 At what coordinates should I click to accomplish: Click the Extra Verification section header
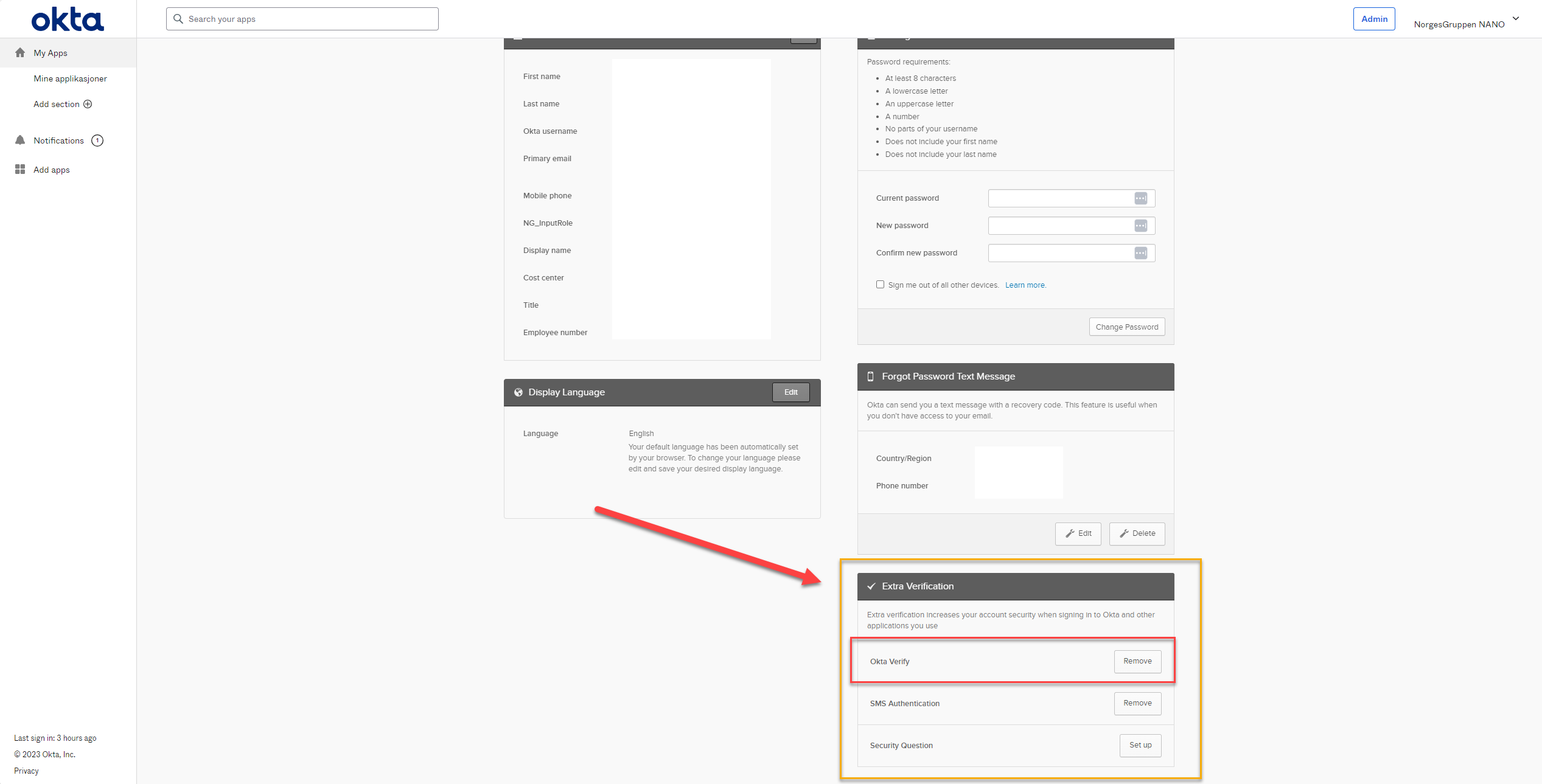pos(1015,586)
